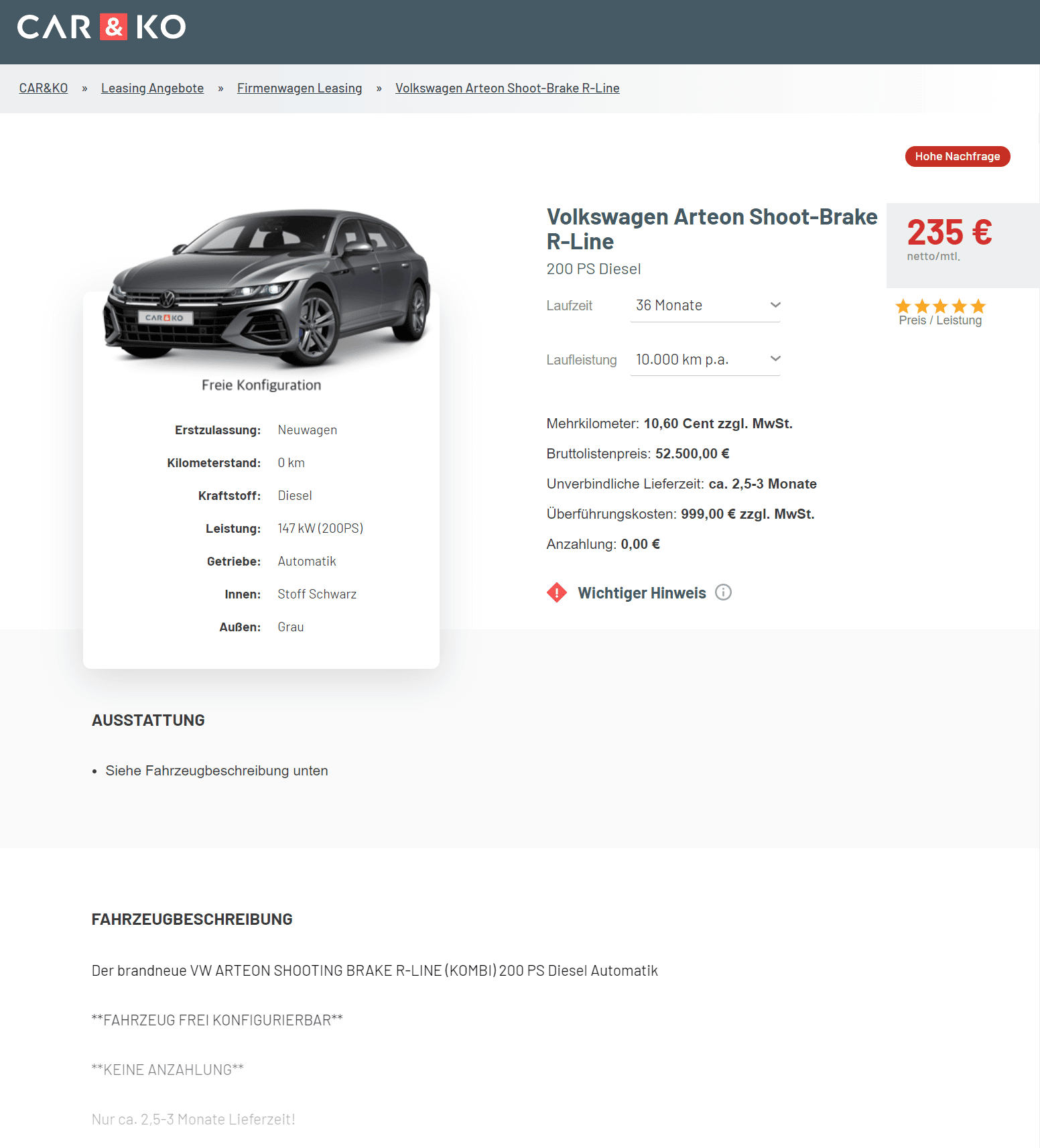Viewport: 1040px width, 1148px height.
Task: Click the Volkswagen Arteon Shoot-Brake R-Line heading
Action: [712, 229]
